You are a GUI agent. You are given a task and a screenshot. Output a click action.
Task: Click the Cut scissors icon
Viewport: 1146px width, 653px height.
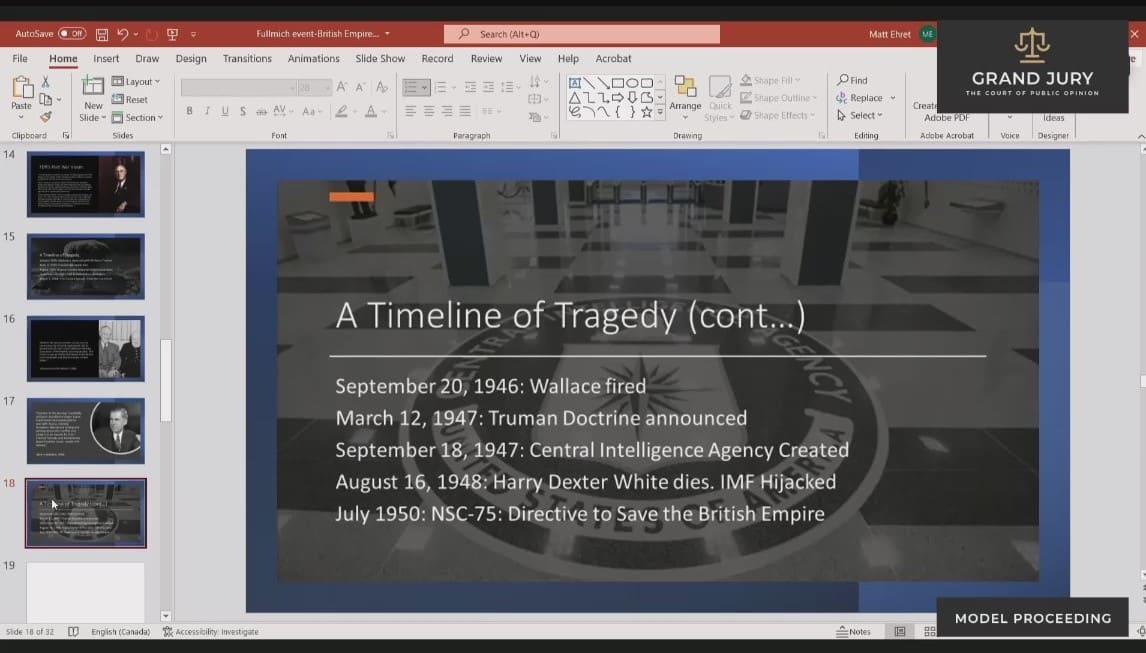(x=46, y=82)
